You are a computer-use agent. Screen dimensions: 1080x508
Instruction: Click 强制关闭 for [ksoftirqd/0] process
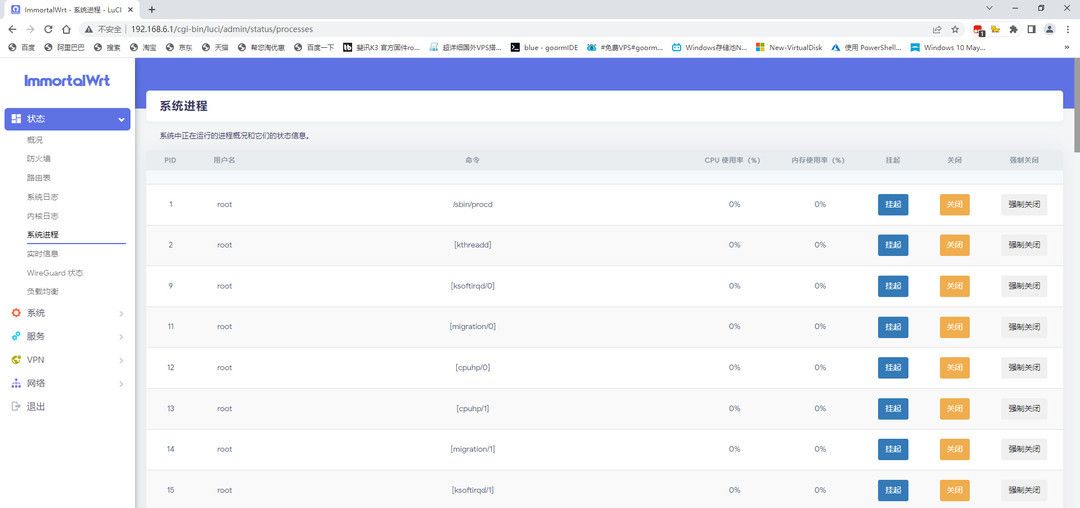[1024, 286]
